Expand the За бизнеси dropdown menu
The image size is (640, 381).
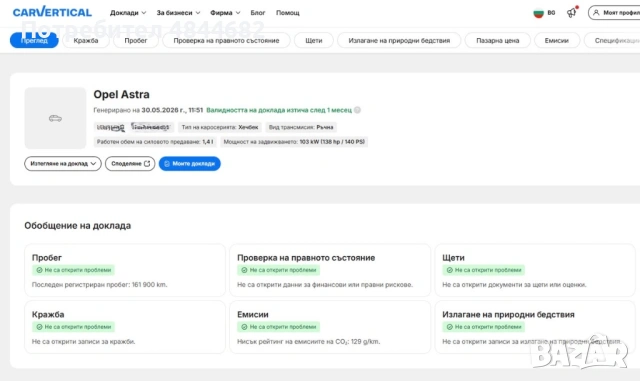point(178,13)
